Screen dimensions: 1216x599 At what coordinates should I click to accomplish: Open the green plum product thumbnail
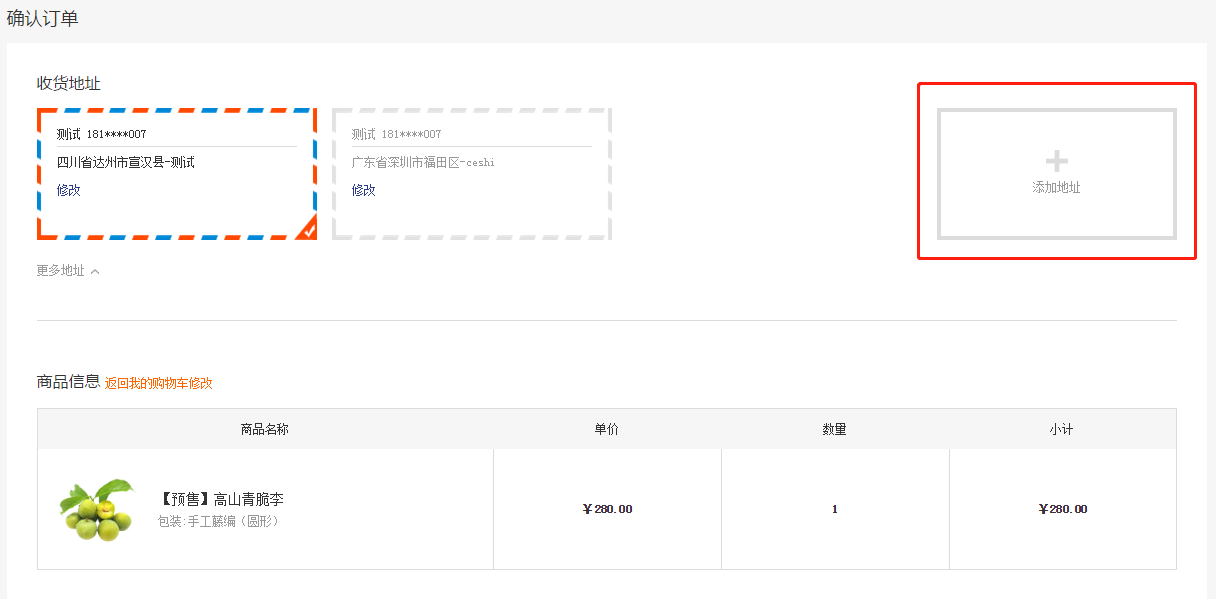tap(97, 509)
